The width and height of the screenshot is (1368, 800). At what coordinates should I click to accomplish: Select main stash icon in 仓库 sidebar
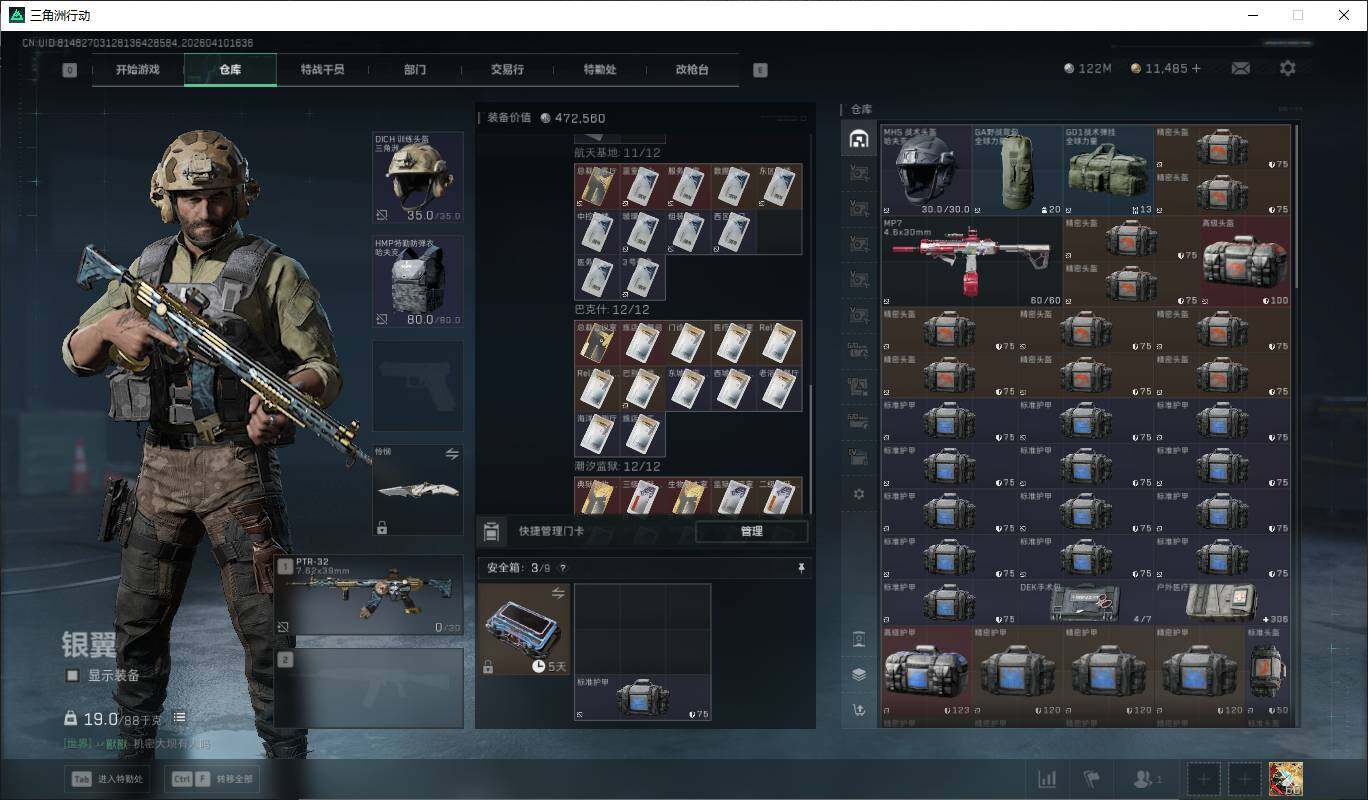pyautogui.click(x=858, y=139)
